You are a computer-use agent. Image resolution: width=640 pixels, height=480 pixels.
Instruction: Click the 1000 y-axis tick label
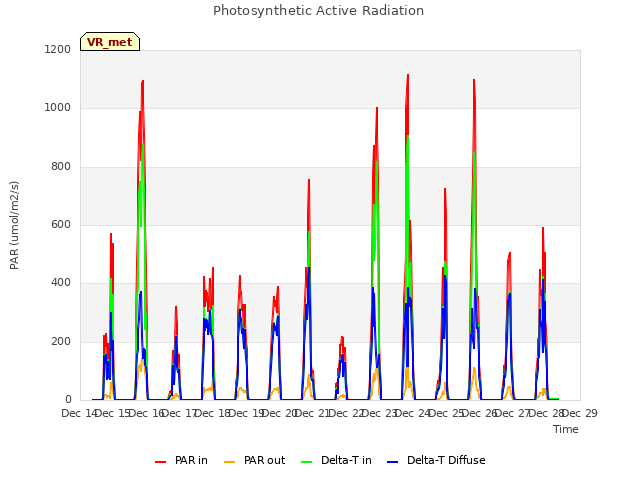coord(58,108)
